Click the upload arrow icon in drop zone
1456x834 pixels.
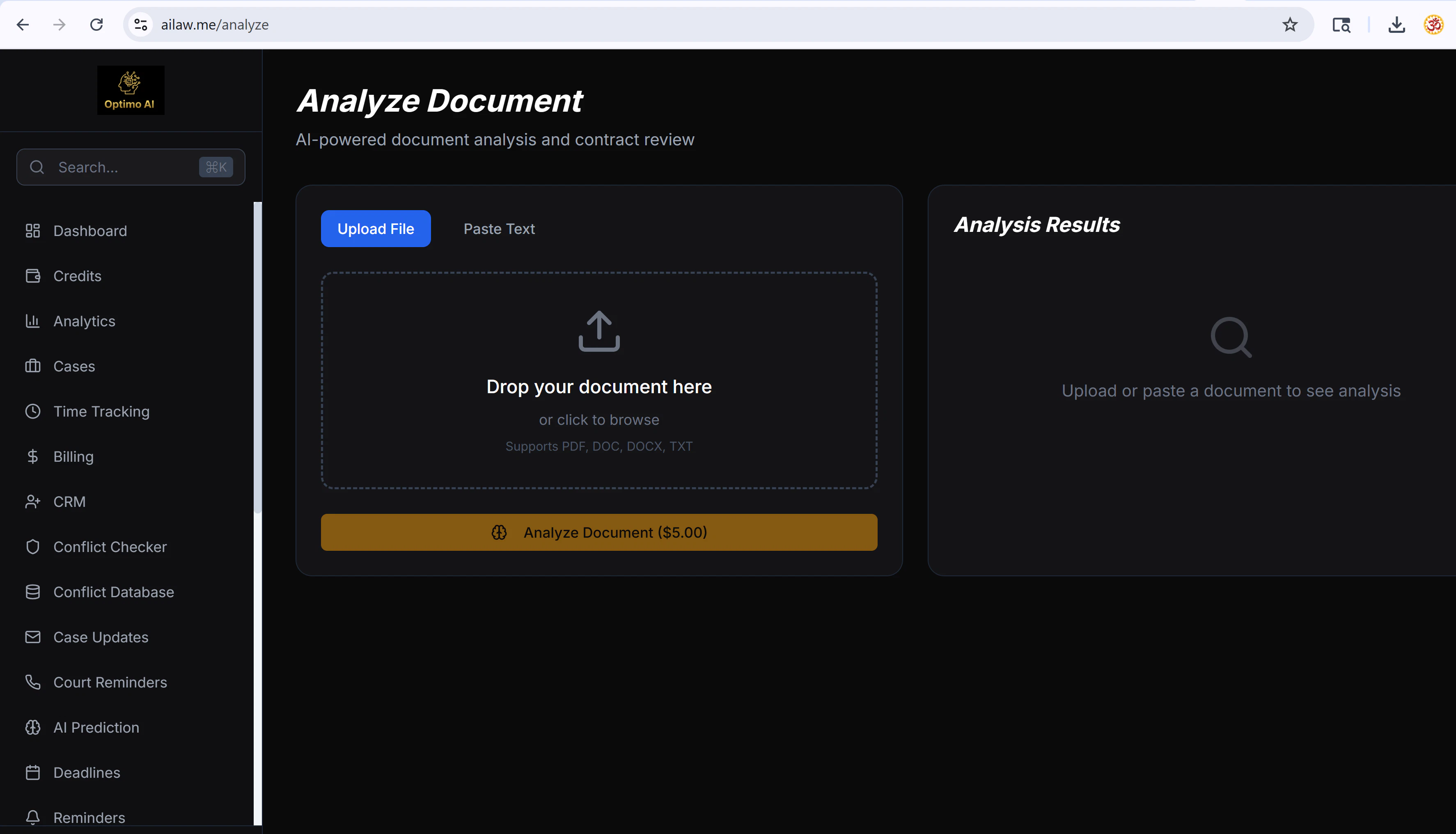coord(598,330)
